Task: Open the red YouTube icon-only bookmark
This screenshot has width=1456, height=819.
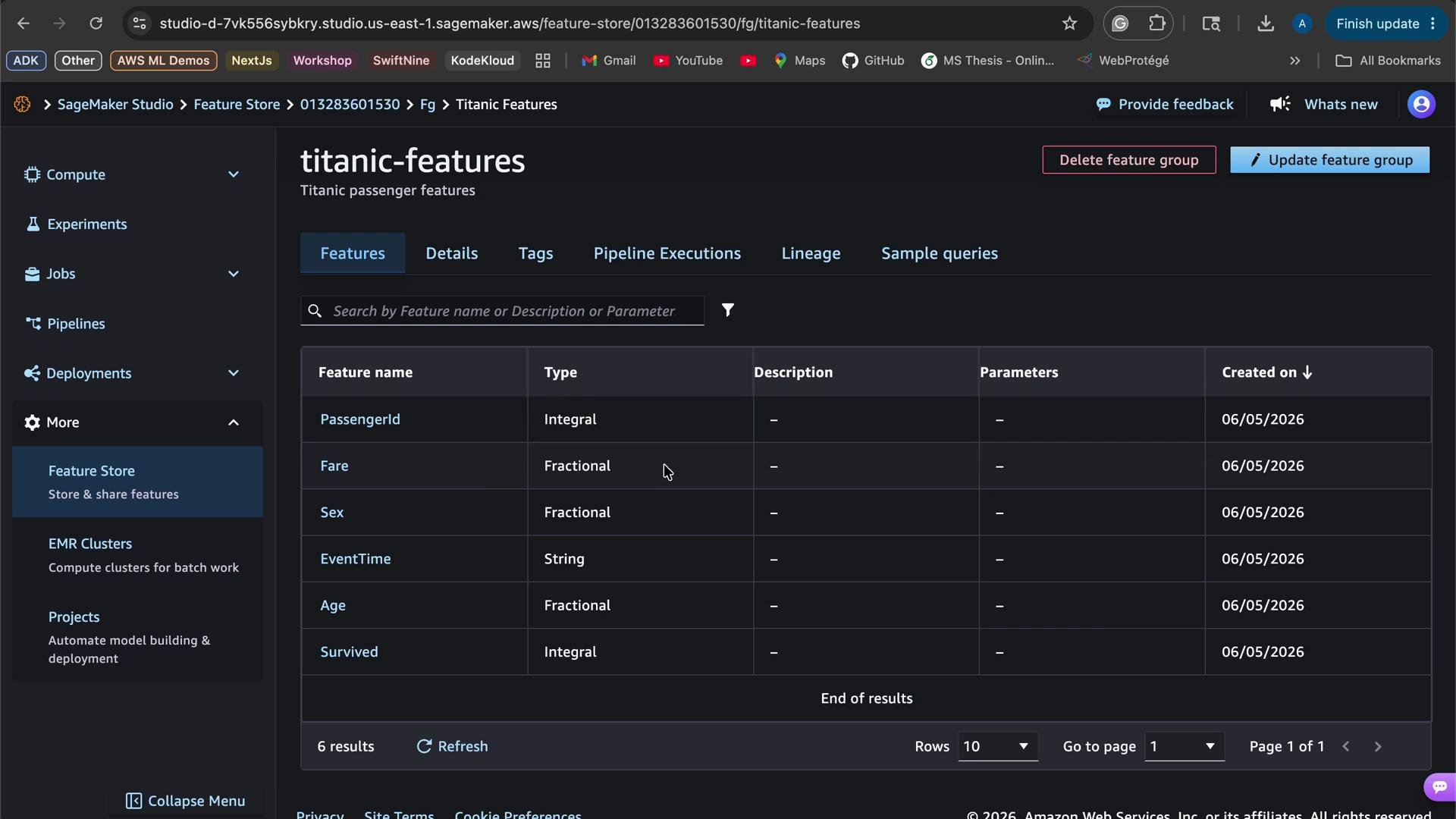Action: click(748, 61)
